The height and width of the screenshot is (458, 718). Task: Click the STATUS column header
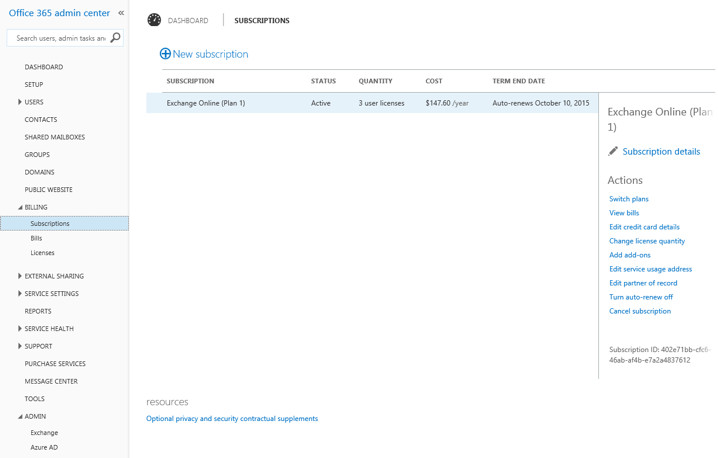(323, 81)
